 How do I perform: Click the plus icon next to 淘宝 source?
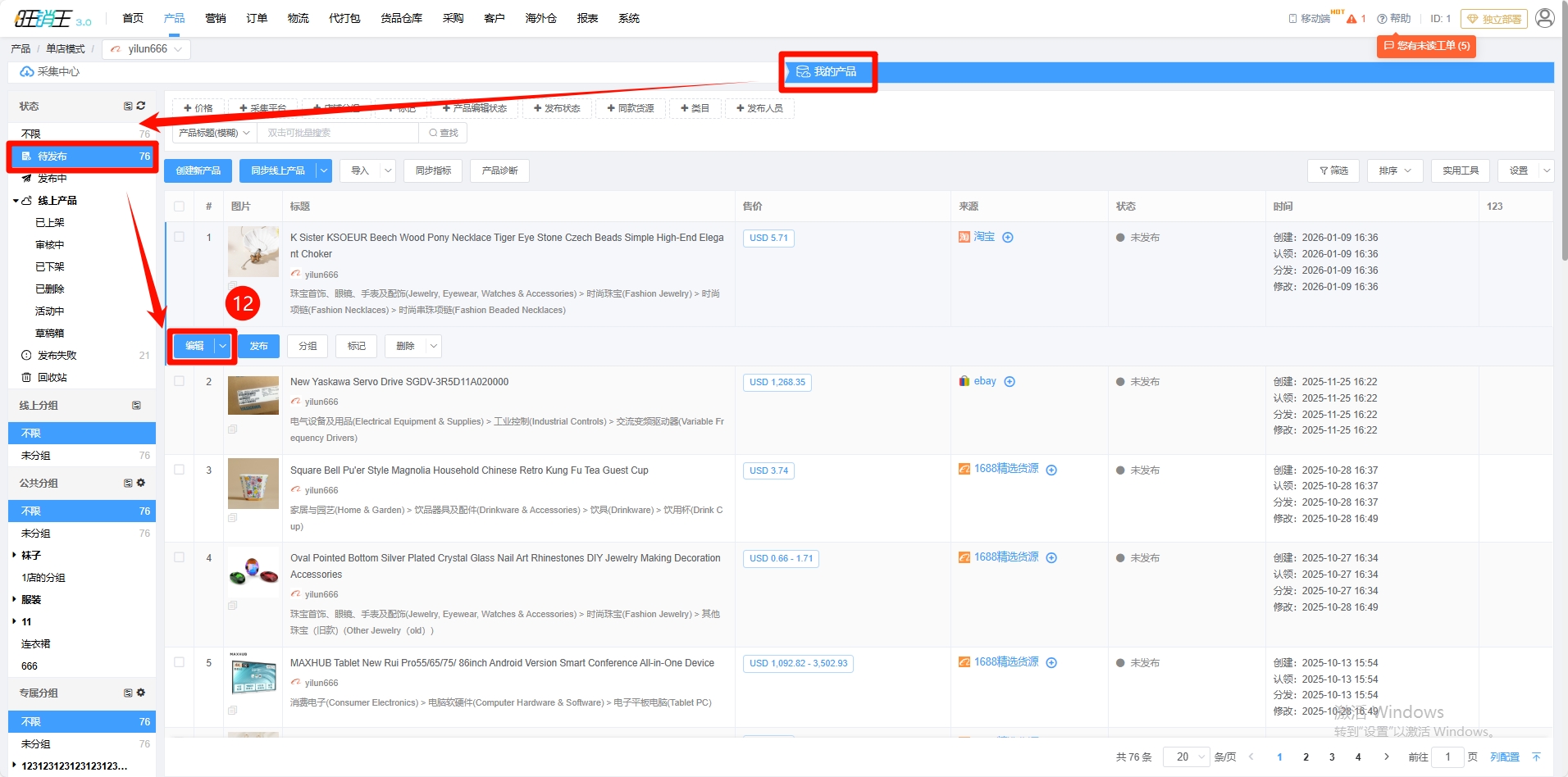(1008, 238)
